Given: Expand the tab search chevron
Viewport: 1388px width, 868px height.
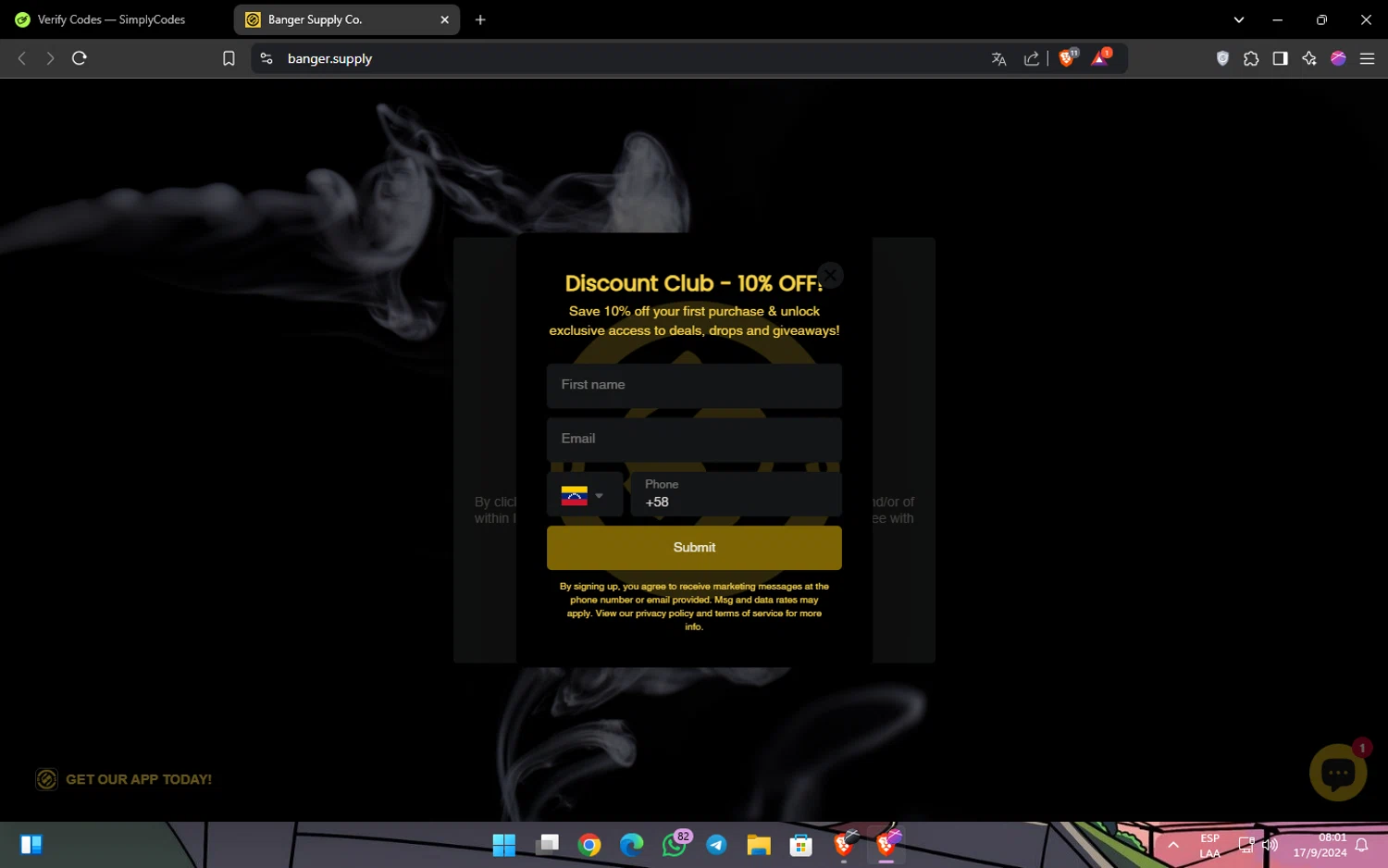Looking at the screenshot, I should [1239, 19].
